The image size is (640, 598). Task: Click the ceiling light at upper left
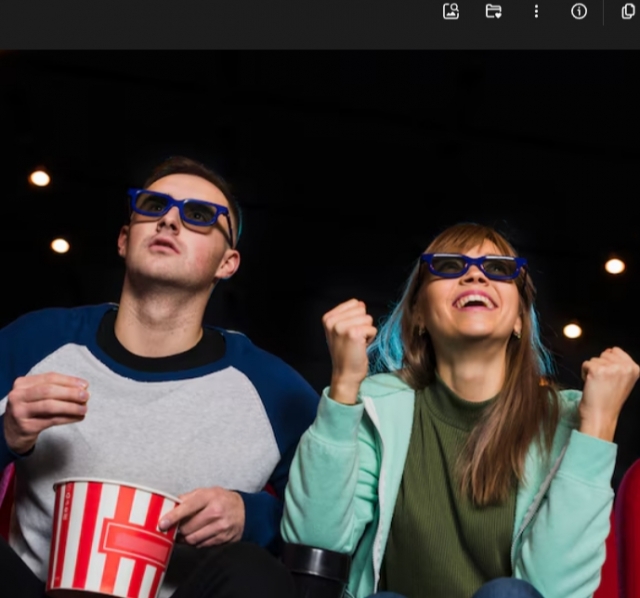[x=40, y=178]
